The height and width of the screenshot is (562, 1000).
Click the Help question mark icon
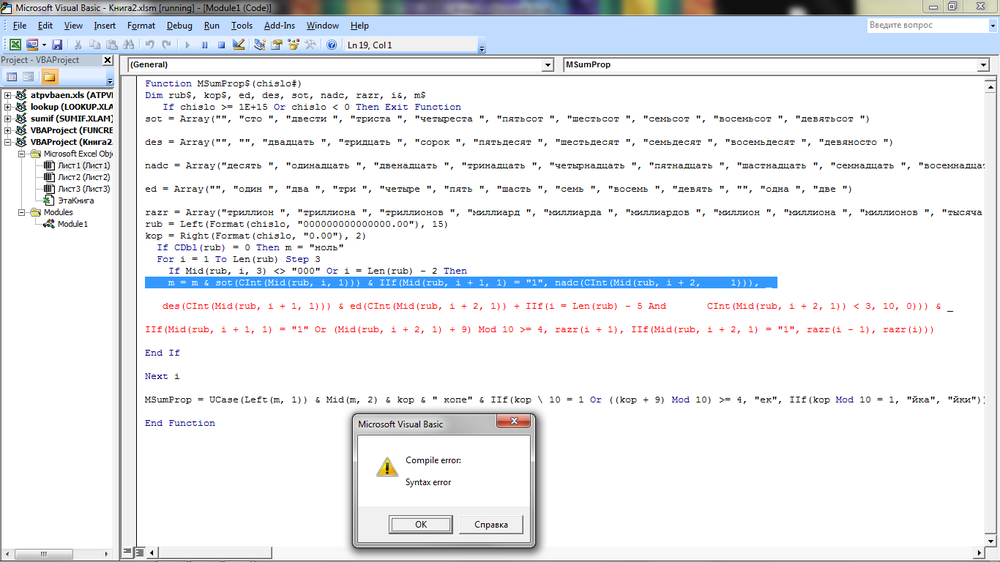coord(331,45)
